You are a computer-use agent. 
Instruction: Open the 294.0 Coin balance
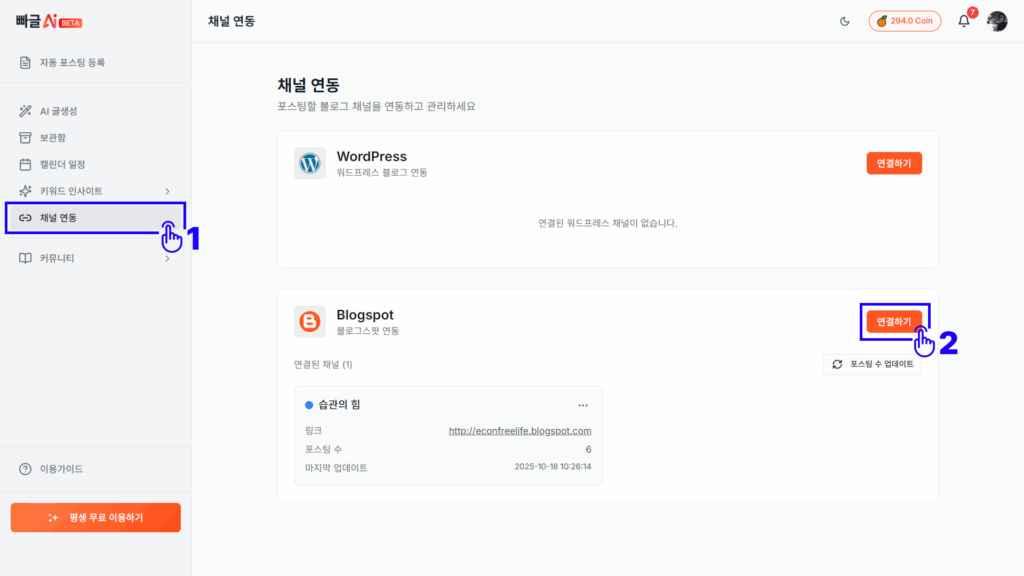tap(904, 21)
